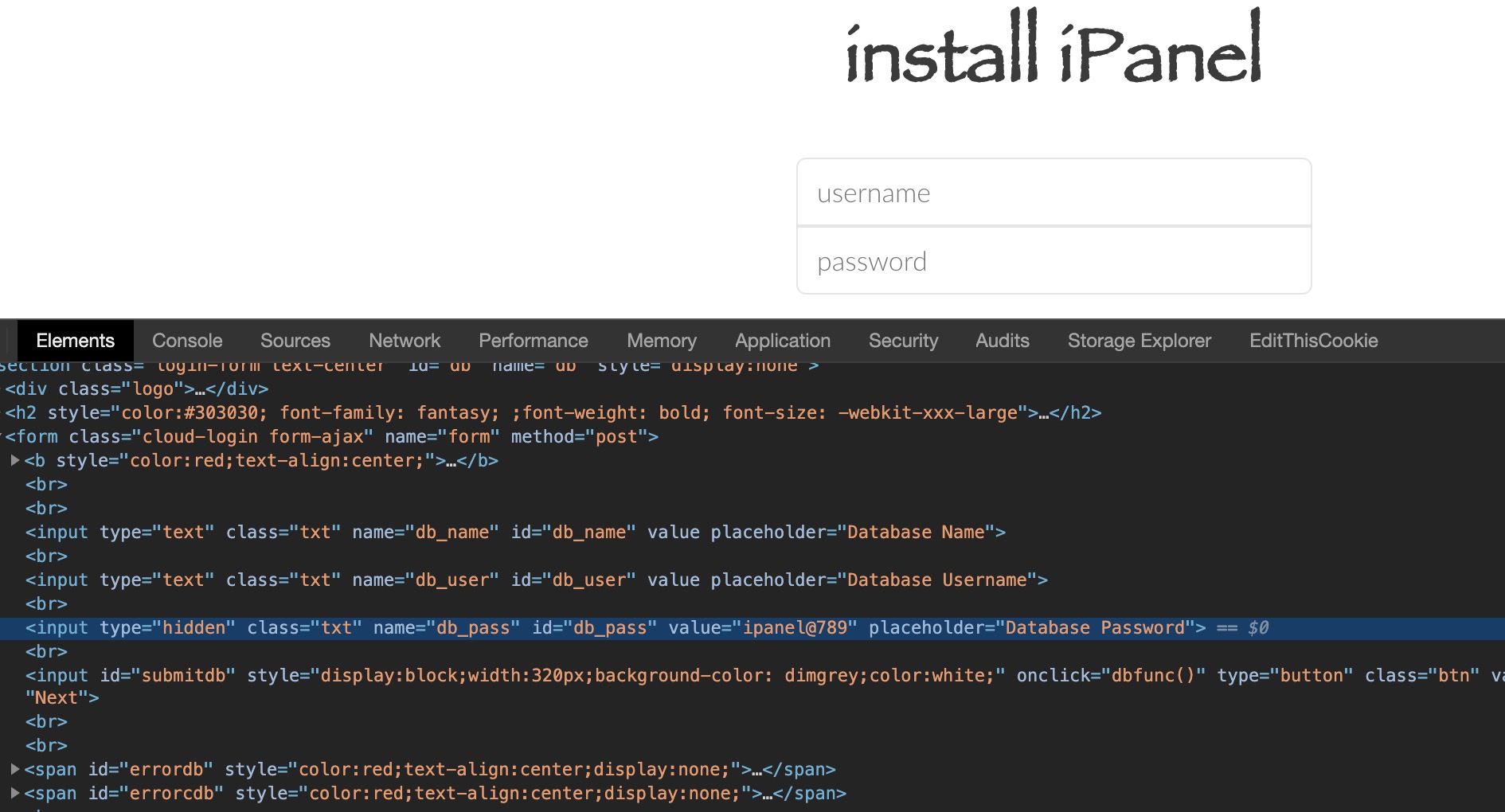Click the username input field
This screenshot has height=812, width=1505.
[1053, 193]
